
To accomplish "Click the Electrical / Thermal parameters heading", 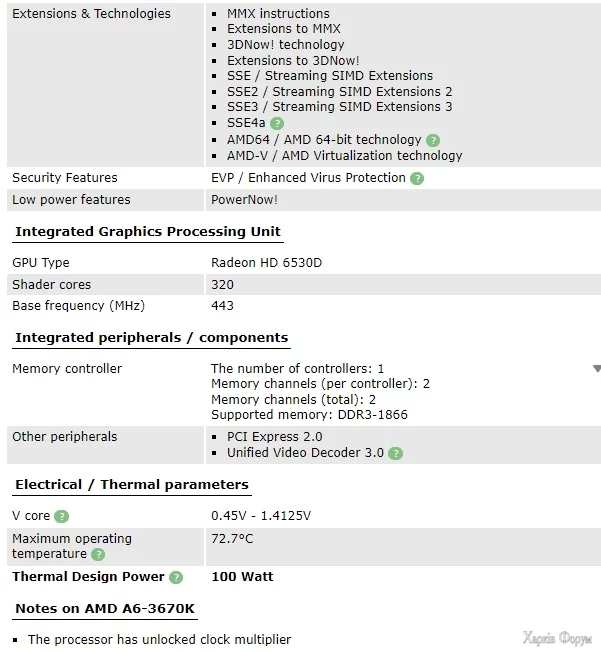I will click(x=131, y=485).
